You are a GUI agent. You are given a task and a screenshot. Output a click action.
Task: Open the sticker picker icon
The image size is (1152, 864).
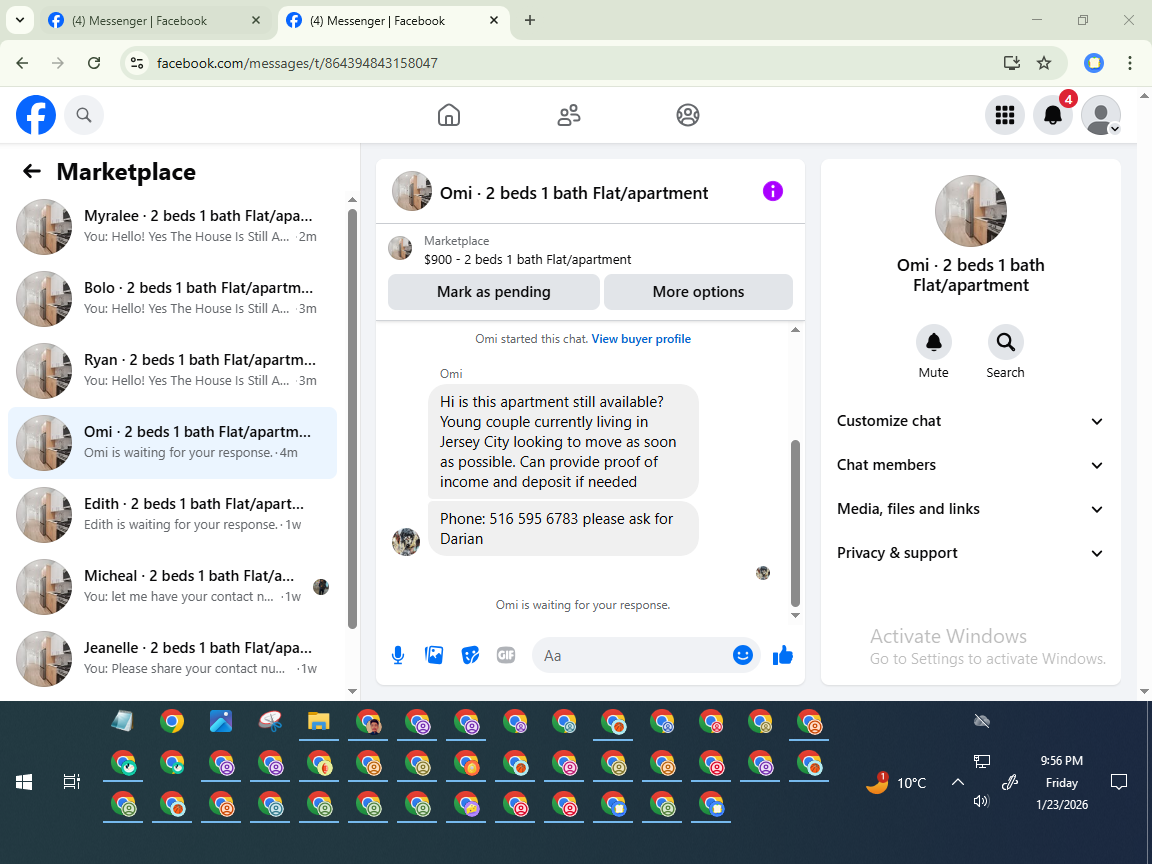pos(470,655)
